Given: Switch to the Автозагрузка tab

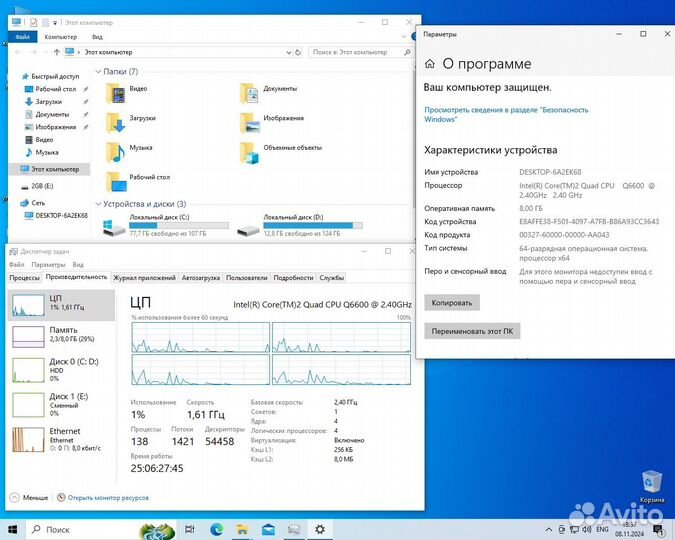Looking at the screenshot, I should coord(200,277).
